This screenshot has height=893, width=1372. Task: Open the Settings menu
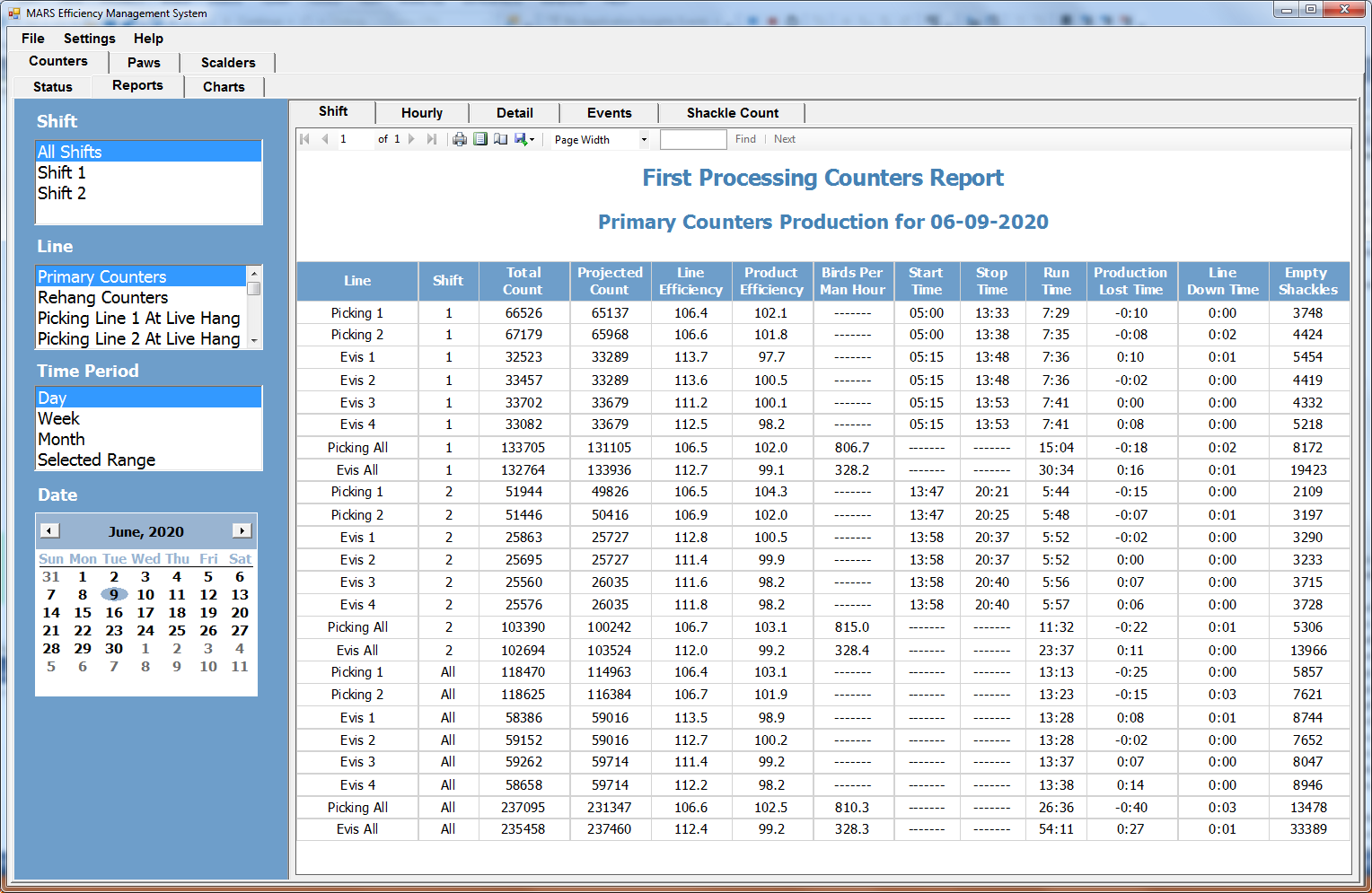89,39
